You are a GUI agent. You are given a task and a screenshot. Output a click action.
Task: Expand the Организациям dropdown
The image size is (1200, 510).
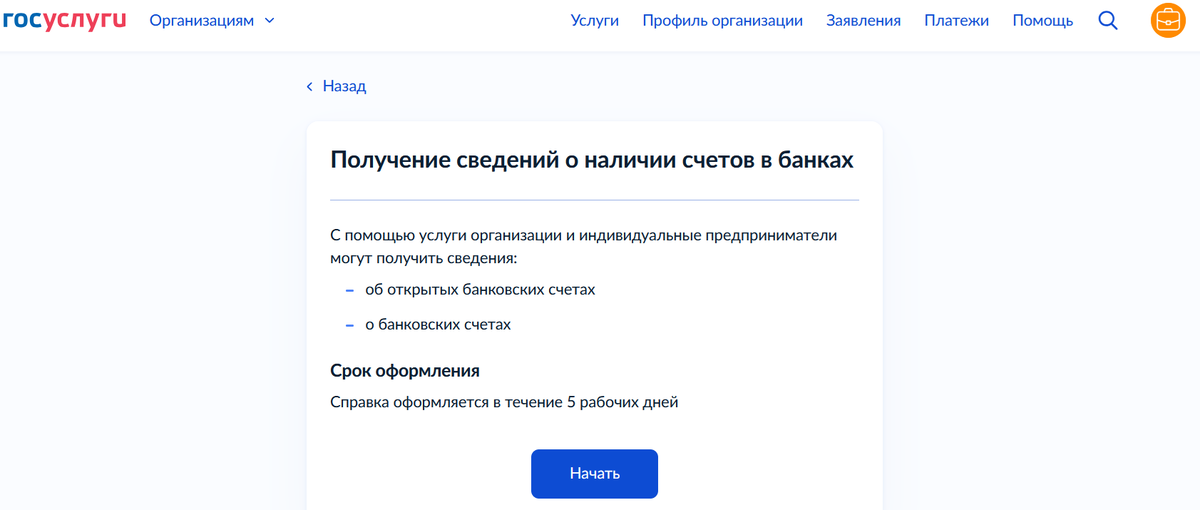[x=212, y=20]
